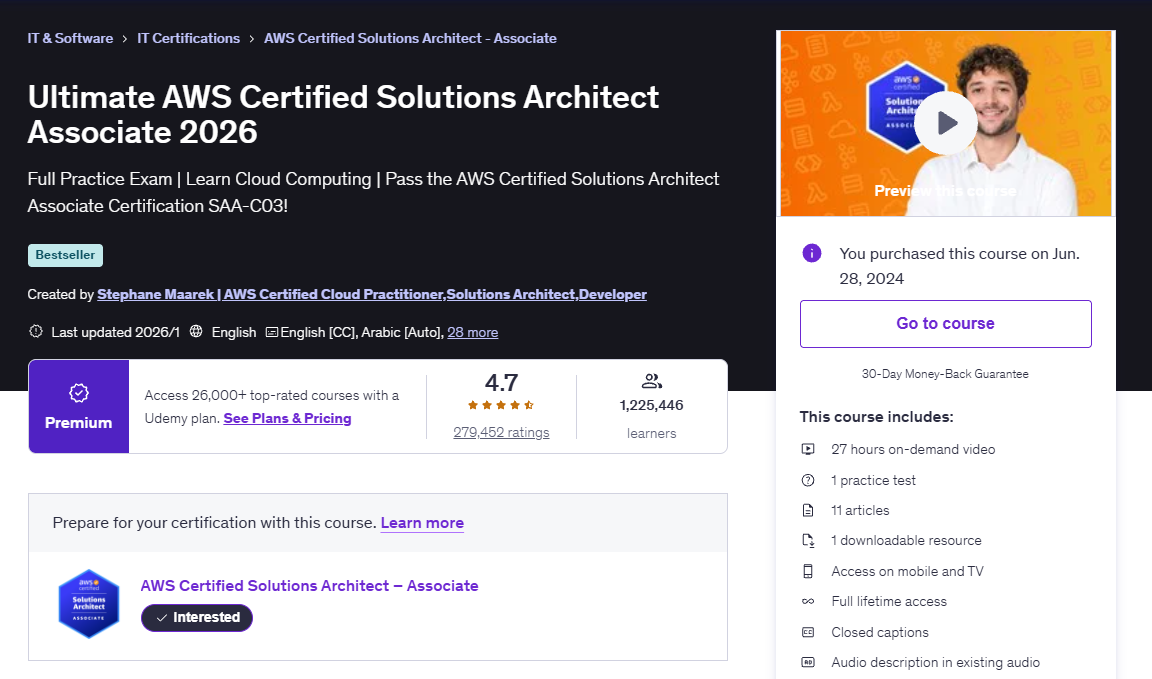Click the 4.7 rating score
The width and height of the screenshot is (1152, 679).
(501, 382)
